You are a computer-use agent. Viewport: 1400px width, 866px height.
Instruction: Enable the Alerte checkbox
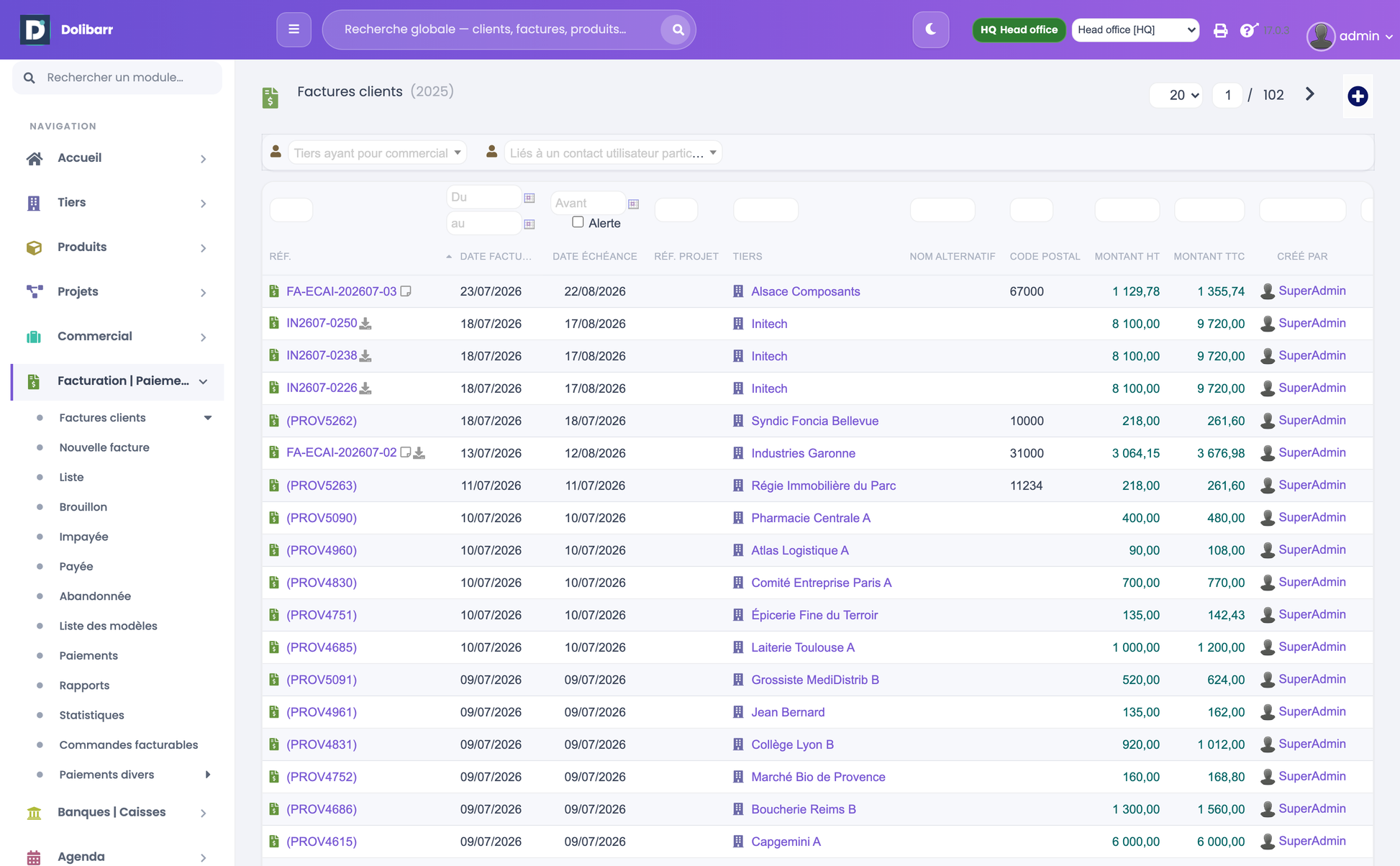pos(578,222)
